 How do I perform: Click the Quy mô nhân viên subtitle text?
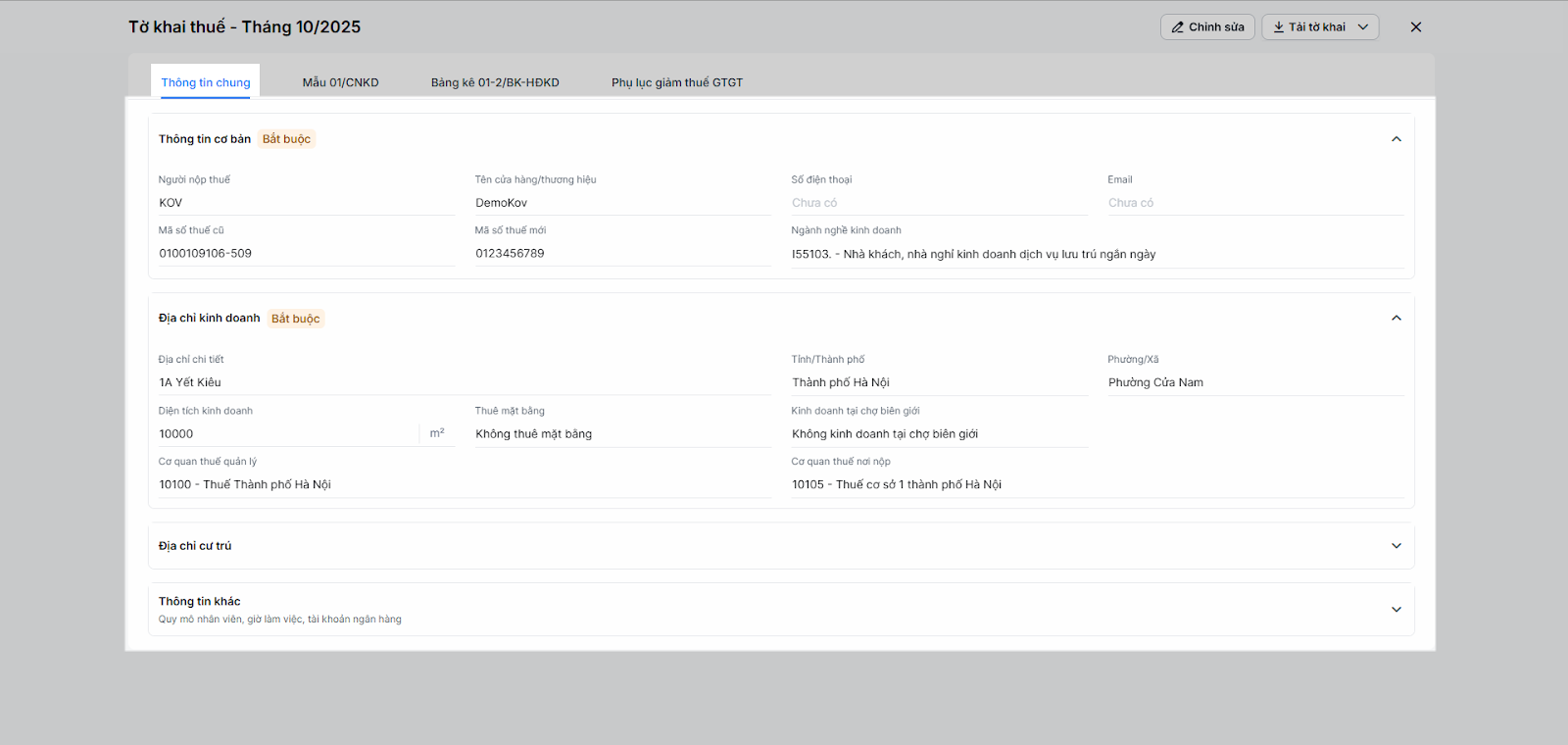pyautogui.click(x=280, y=620)
